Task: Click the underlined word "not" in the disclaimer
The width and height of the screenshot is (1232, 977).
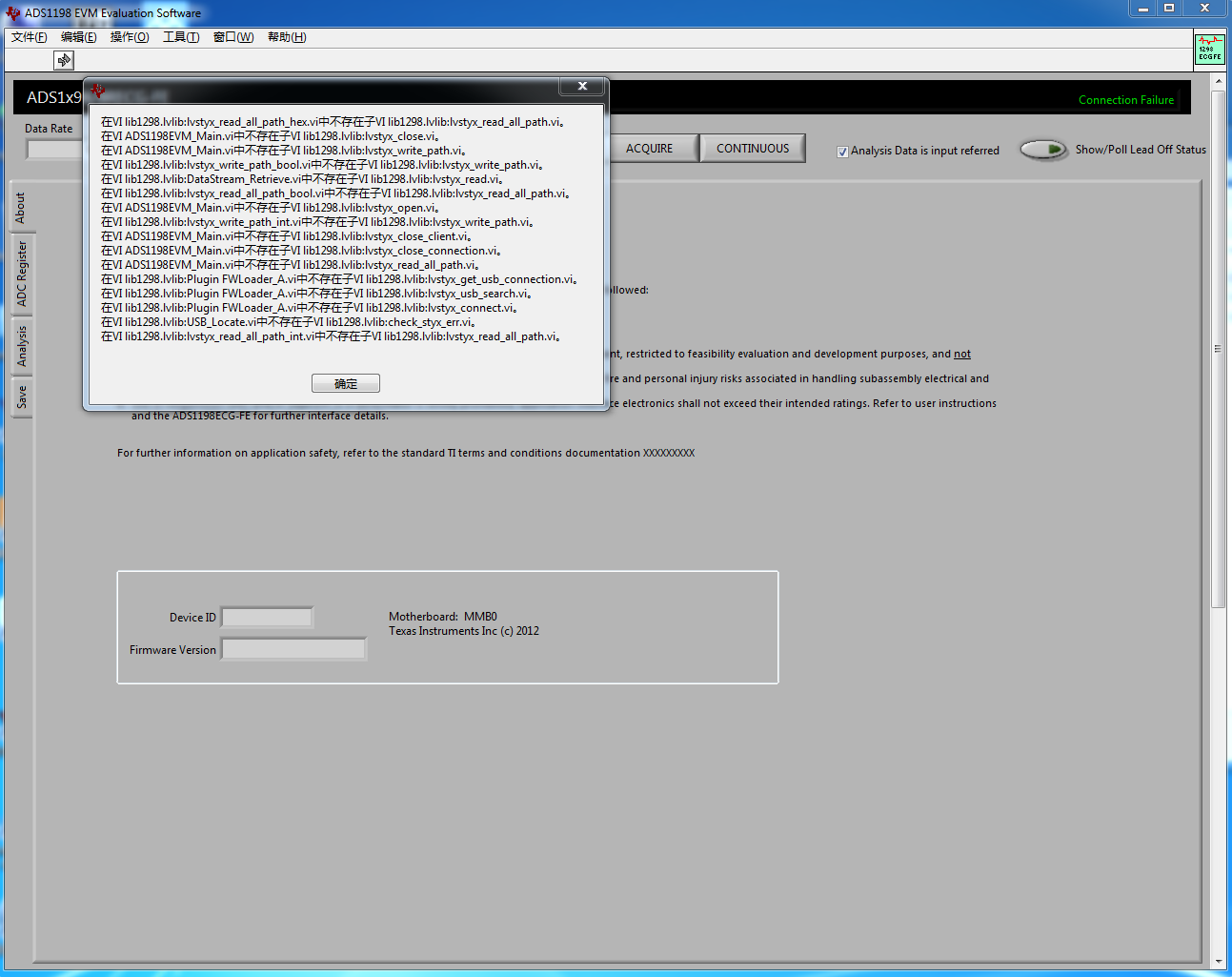Action: [x=962, y=354]
